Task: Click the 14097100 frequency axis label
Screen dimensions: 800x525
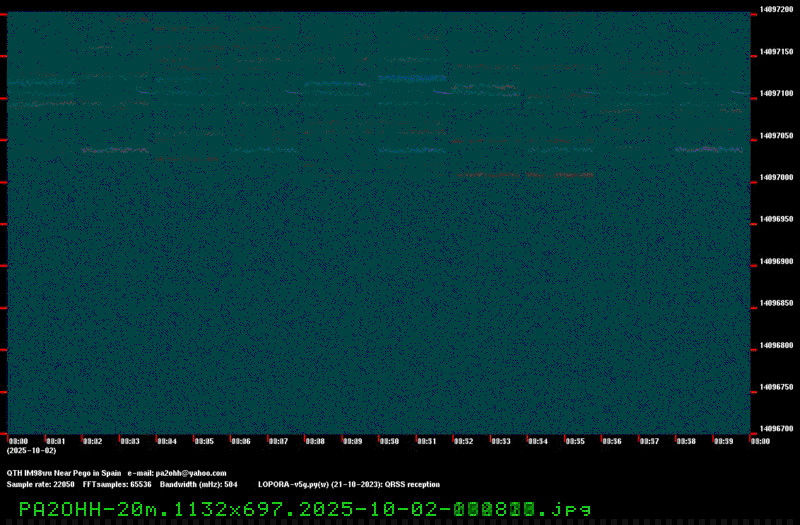Action: (x=777, y=93)
